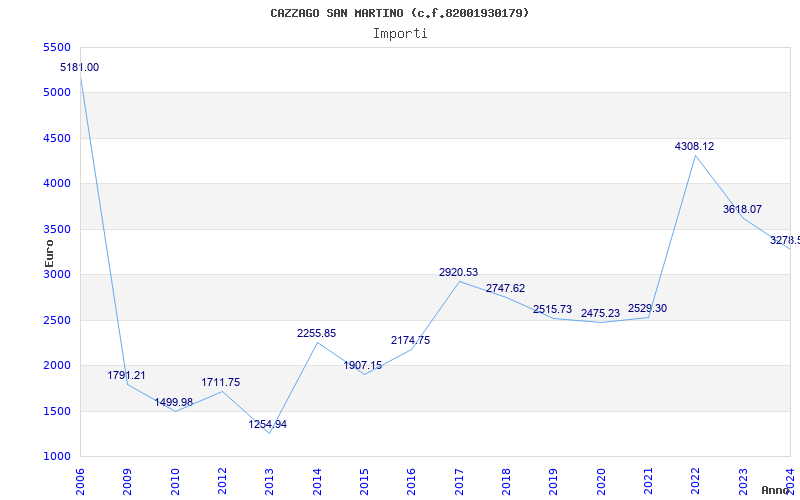This screenshot has height=500, width=800.
Task: Click the Importi subtitle
Action: point(400,34)
